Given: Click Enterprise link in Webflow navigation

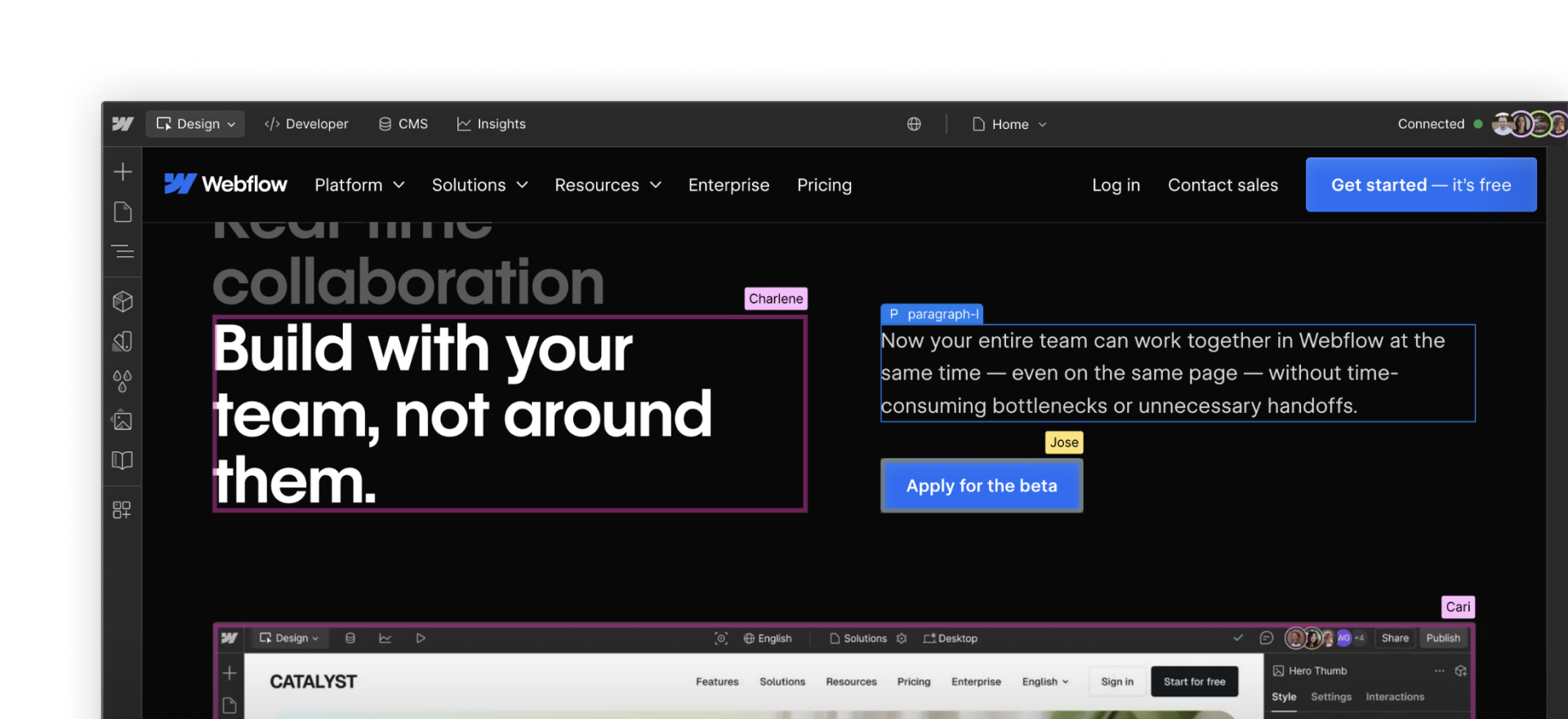Looking at the screenshot, I should coord(728,185).
